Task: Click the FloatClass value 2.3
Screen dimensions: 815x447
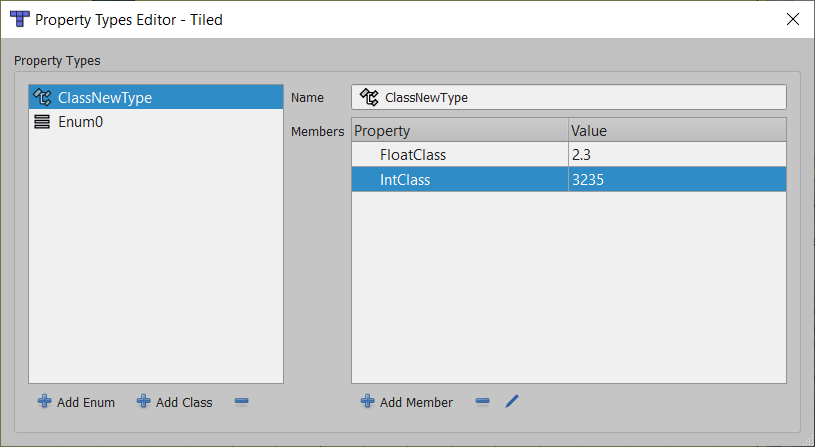Action: [x=581, y=154]
